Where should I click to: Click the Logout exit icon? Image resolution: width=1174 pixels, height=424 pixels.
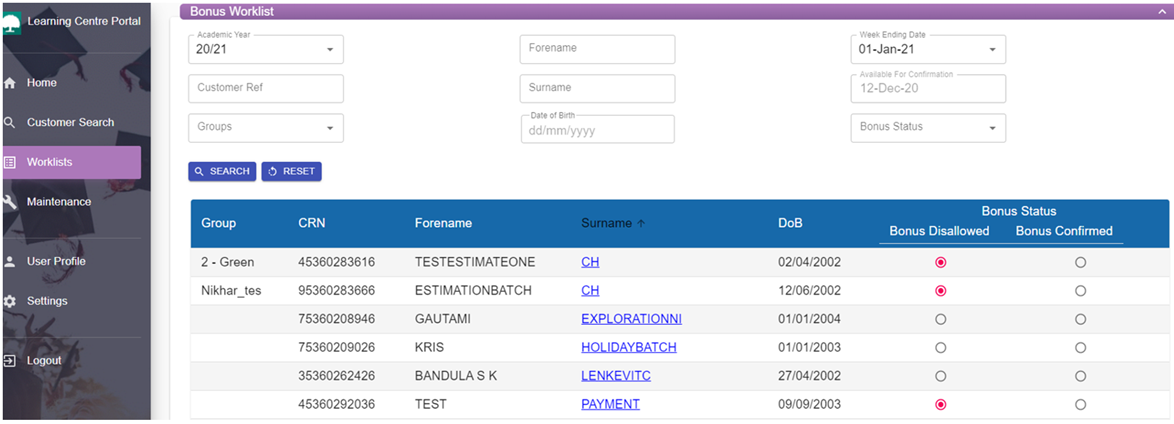click(x=10, y=360)
